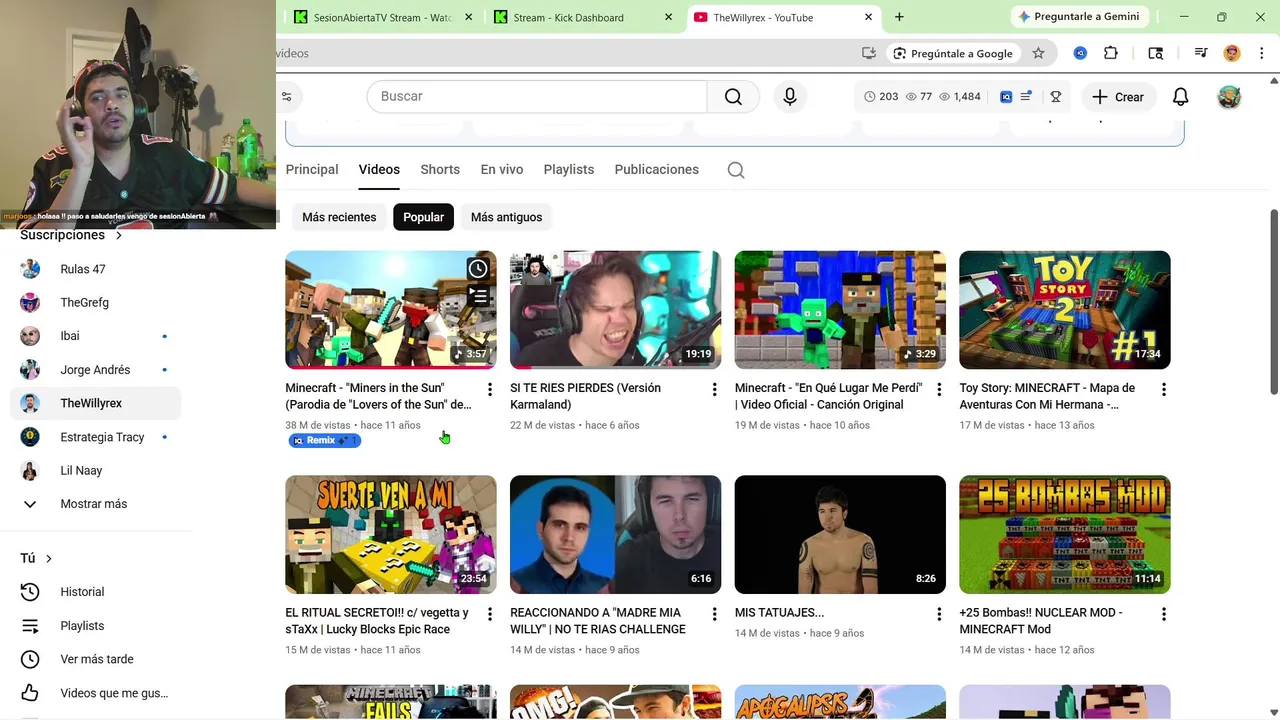This screenshot has width=1280, height=720.
Task: Open options for MIS TATUAJES video
Action: (x=939, y=614)
